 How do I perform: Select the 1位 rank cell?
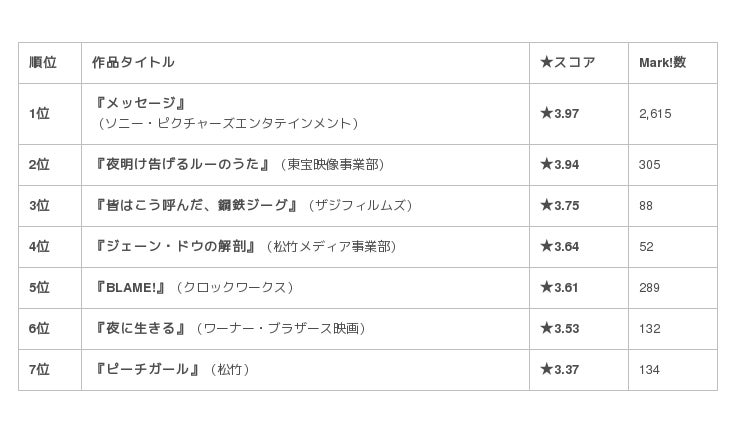39,113
